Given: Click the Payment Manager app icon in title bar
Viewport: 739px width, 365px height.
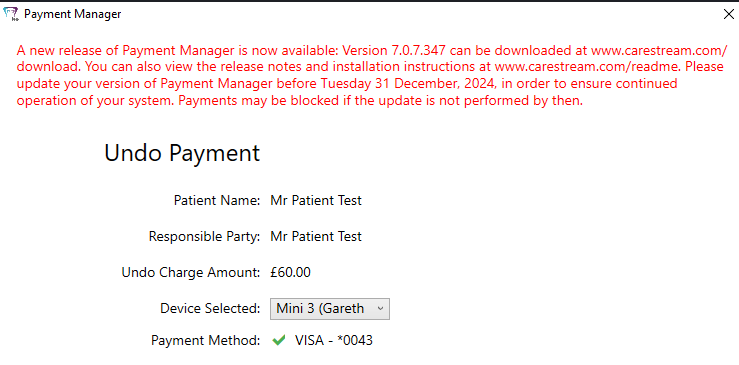Looking at the screenshot, I should [x=11, y=15].
